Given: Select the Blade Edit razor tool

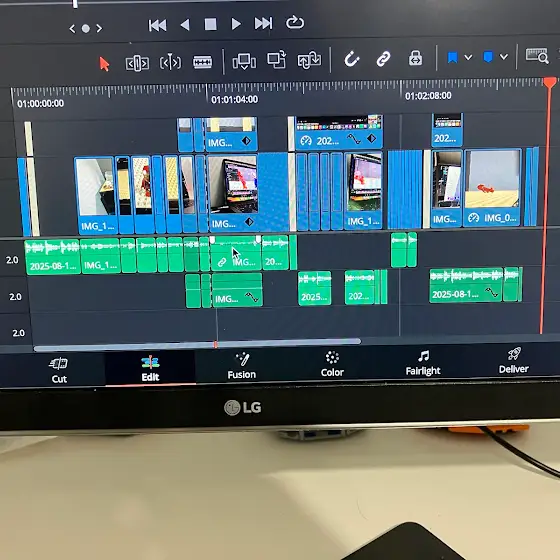Looking at the screenshot, I should coord(202,62).
